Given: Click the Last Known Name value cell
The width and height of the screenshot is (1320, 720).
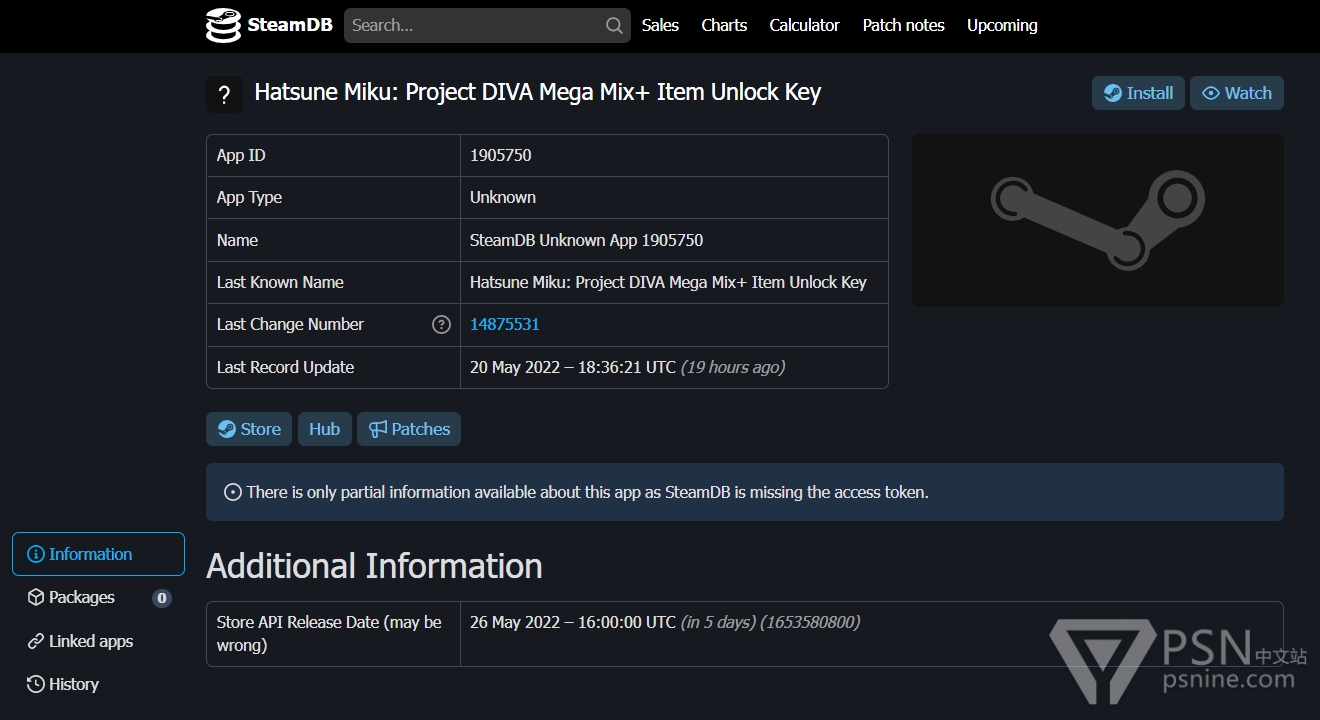Looking at the screenshot, I should 674,282.
